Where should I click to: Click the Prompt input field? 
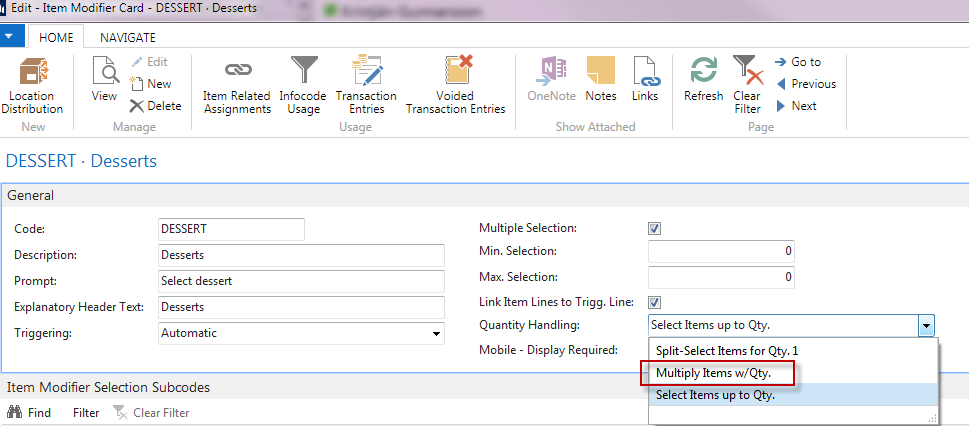(x=301, y=281)
